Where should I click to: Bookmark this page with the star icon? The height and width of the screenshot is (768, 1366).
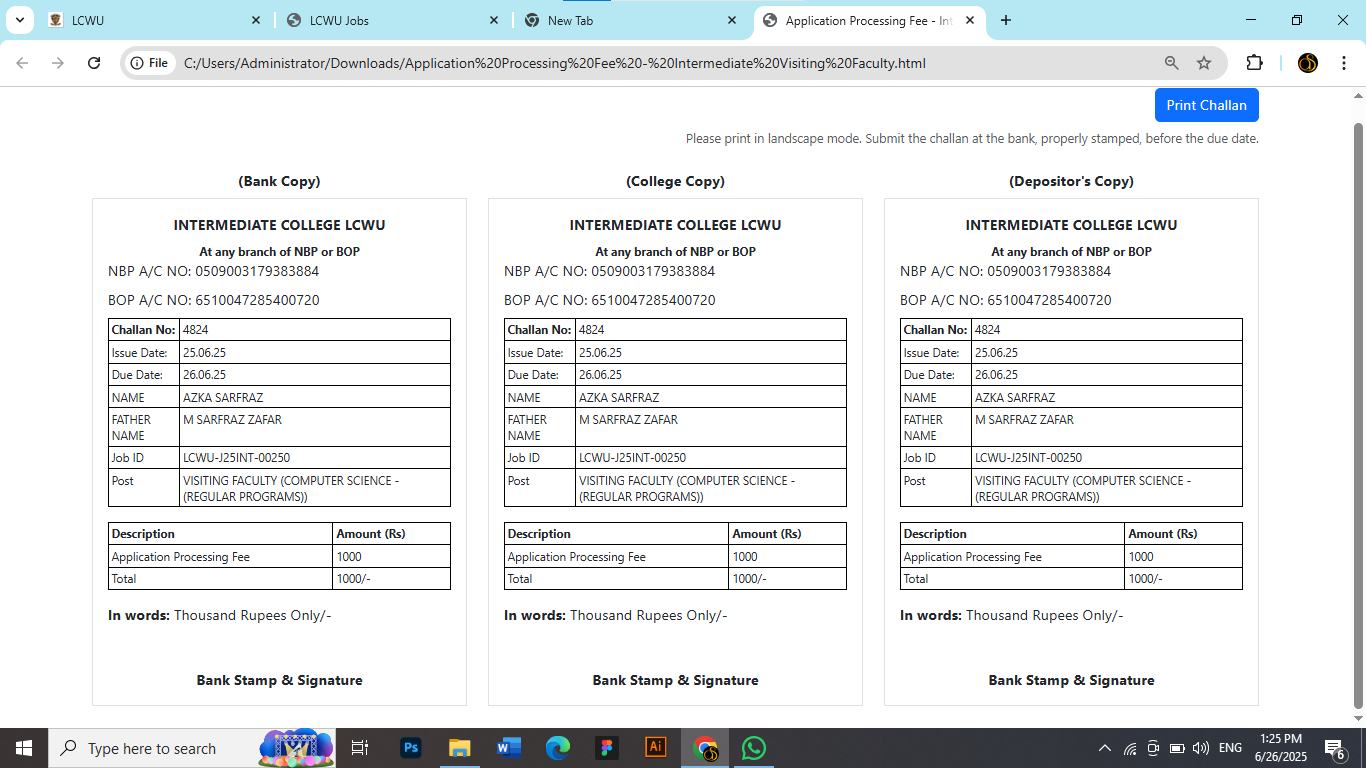pos(1204,63)
